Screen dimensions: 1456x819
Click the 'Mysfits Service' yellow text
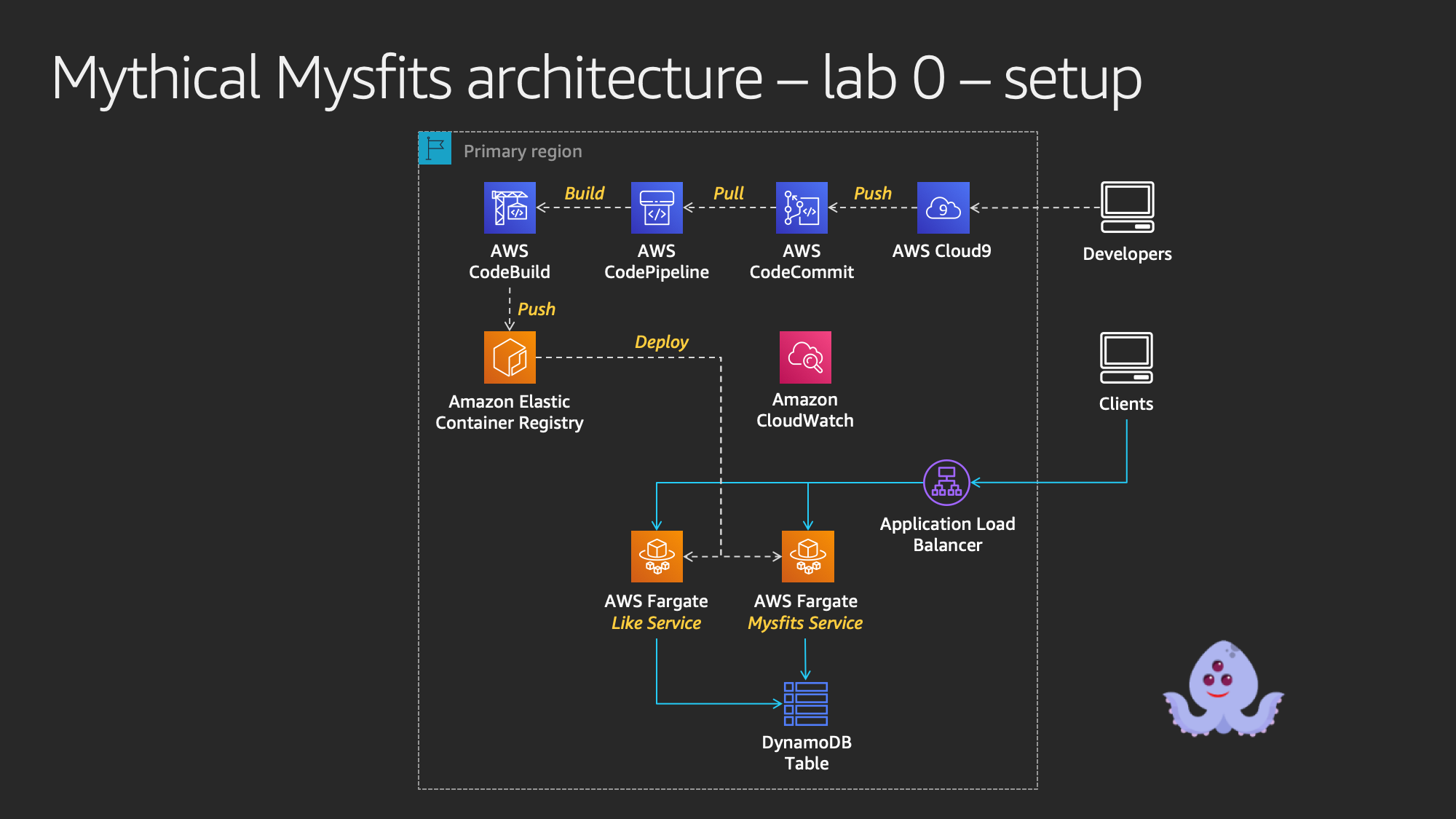805,623
